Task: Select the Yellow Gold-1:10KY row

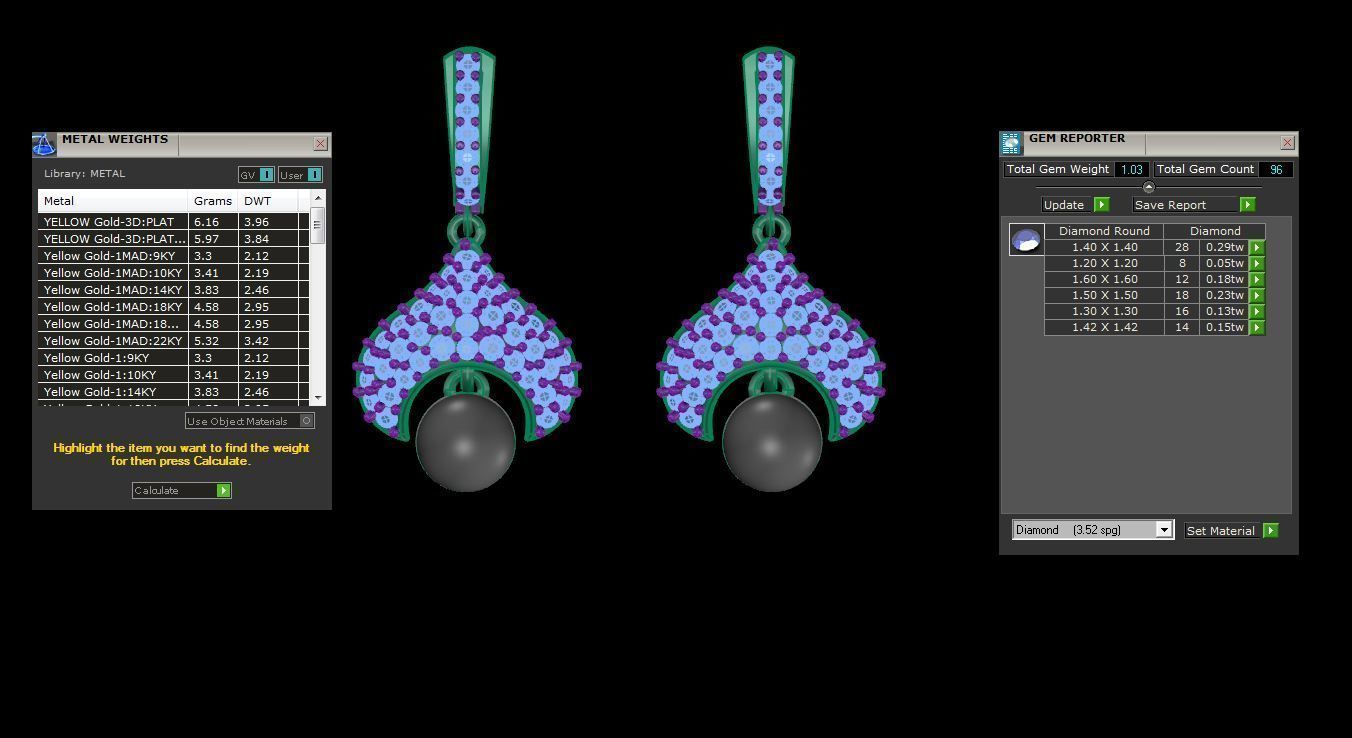Action: pyautogui.click(x=173, y=375)
